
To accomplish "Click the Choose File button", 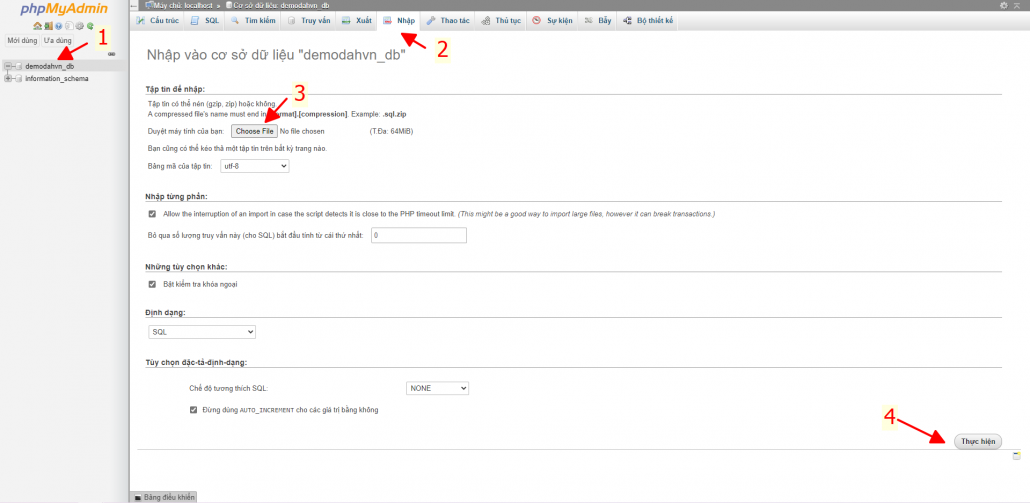I will click(254, 131).
